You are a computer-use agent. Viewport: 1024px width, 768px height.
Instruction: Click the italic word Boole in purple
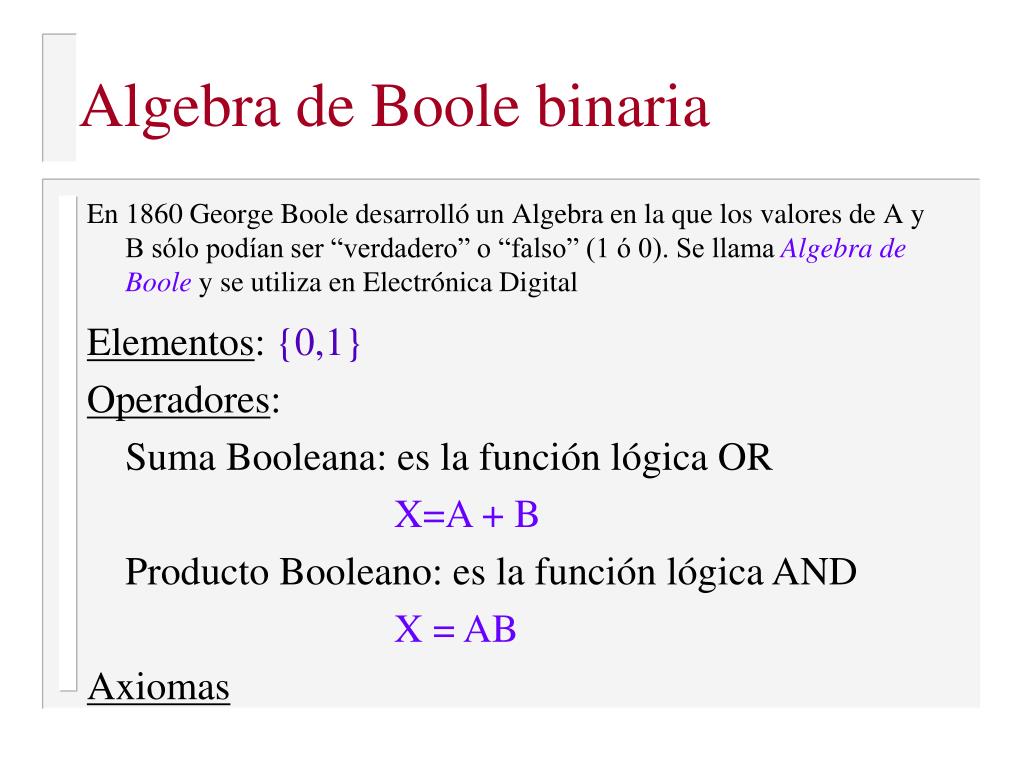[x=158, y=283]
